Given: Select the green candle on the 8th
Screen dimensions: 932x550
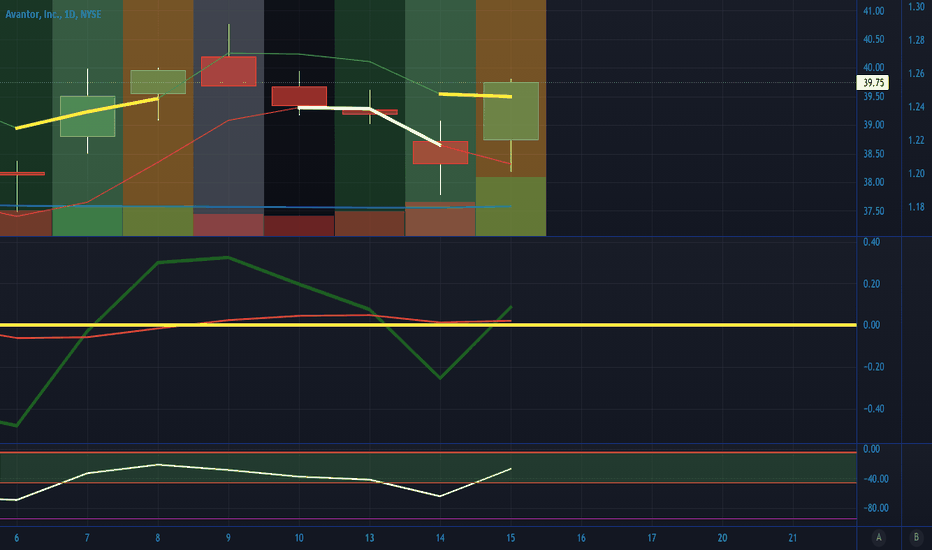Looking at the screenshot, I should pyautogui.click(x=158, y=82).
